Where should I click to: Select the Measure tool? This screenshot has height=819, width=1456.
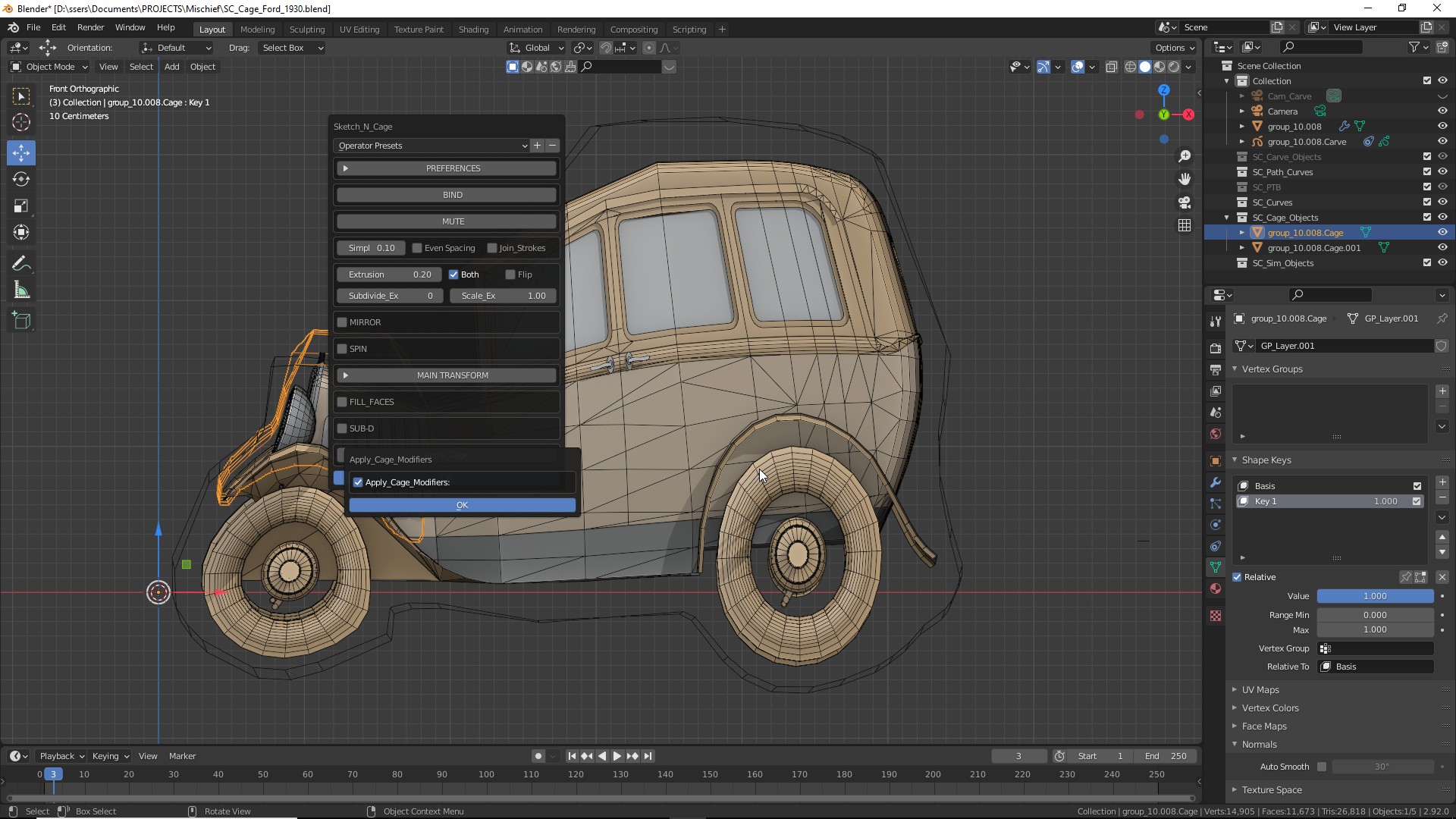[x=21, y=290]
